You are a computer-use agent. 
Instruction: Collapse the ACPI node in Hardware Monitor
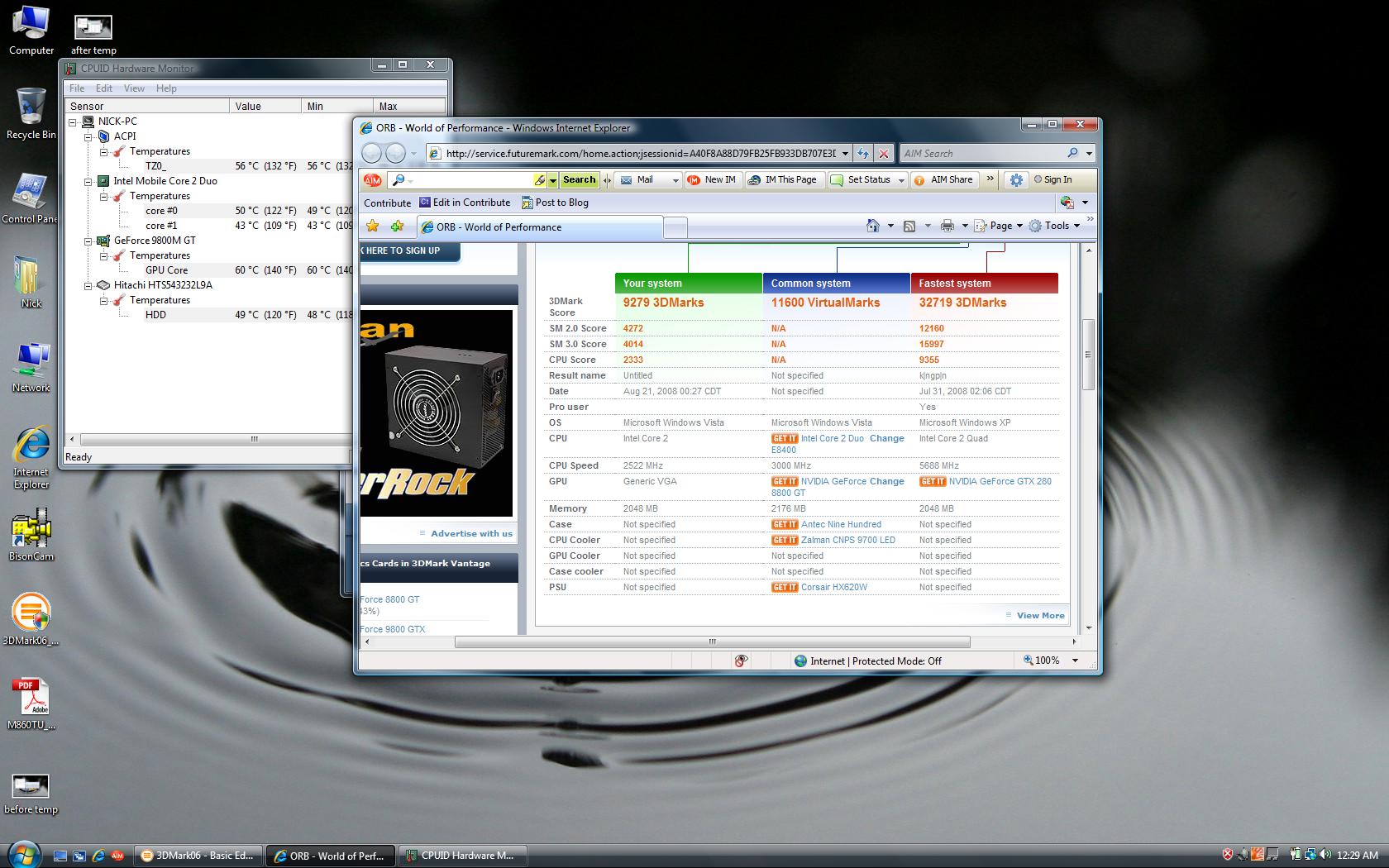[88, 136]
